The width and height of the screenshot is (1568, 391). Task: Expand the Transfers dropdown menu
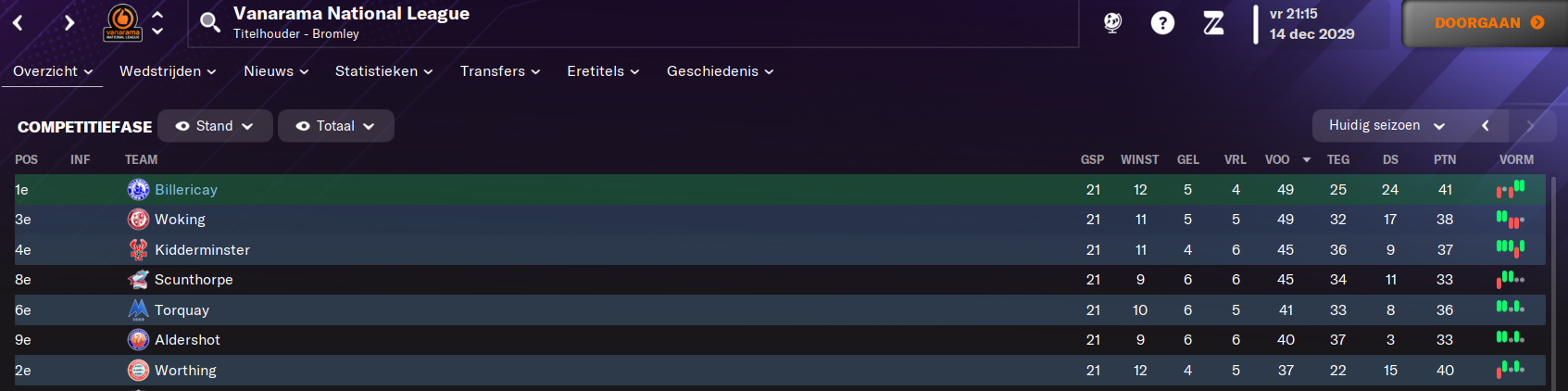click(x=500, y=71)
